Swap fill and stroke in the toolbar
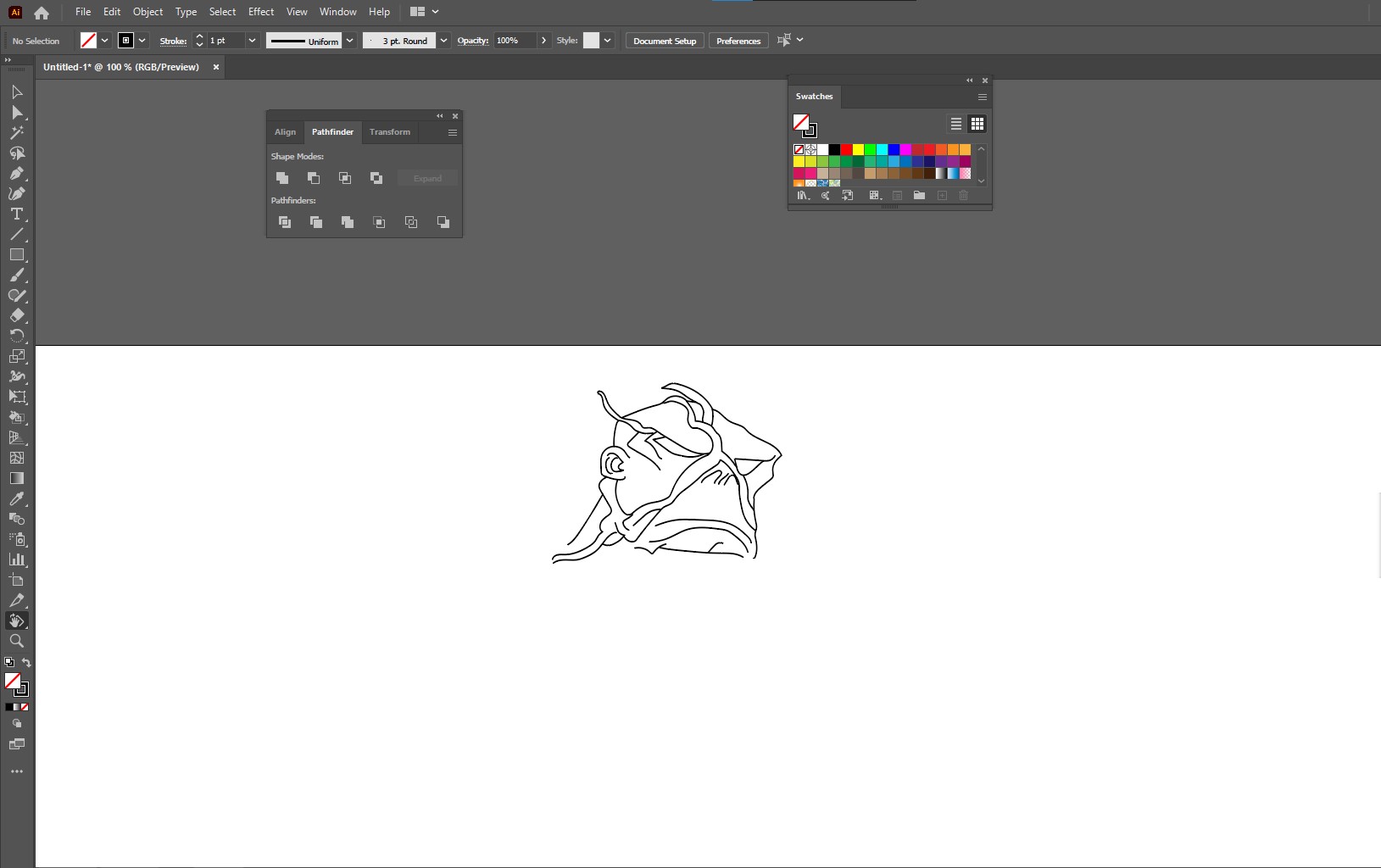1381x868 pixels. pos(26,663)
